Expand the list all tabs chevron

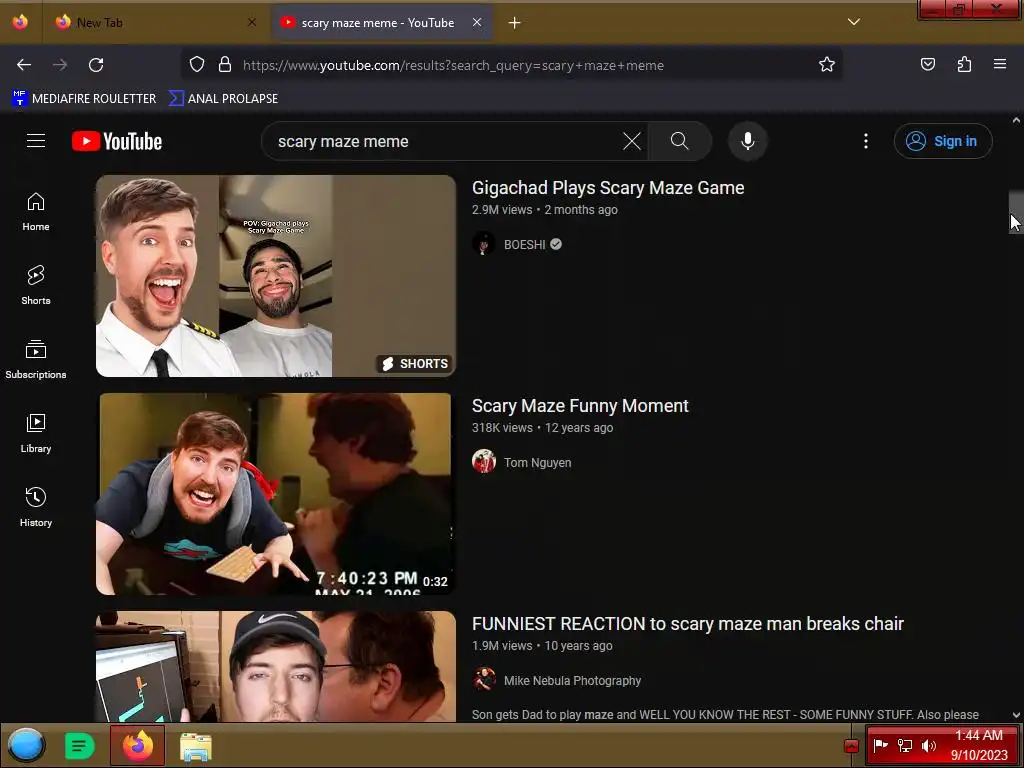854,22
